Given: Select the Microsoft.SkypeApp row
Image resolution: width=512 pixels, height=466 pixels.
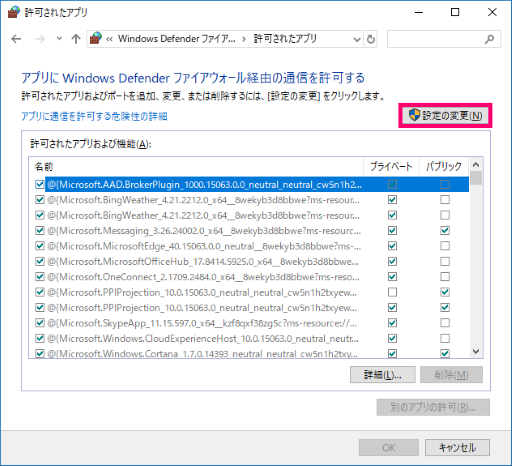Looking at the screenshot, I should point(249,323).
